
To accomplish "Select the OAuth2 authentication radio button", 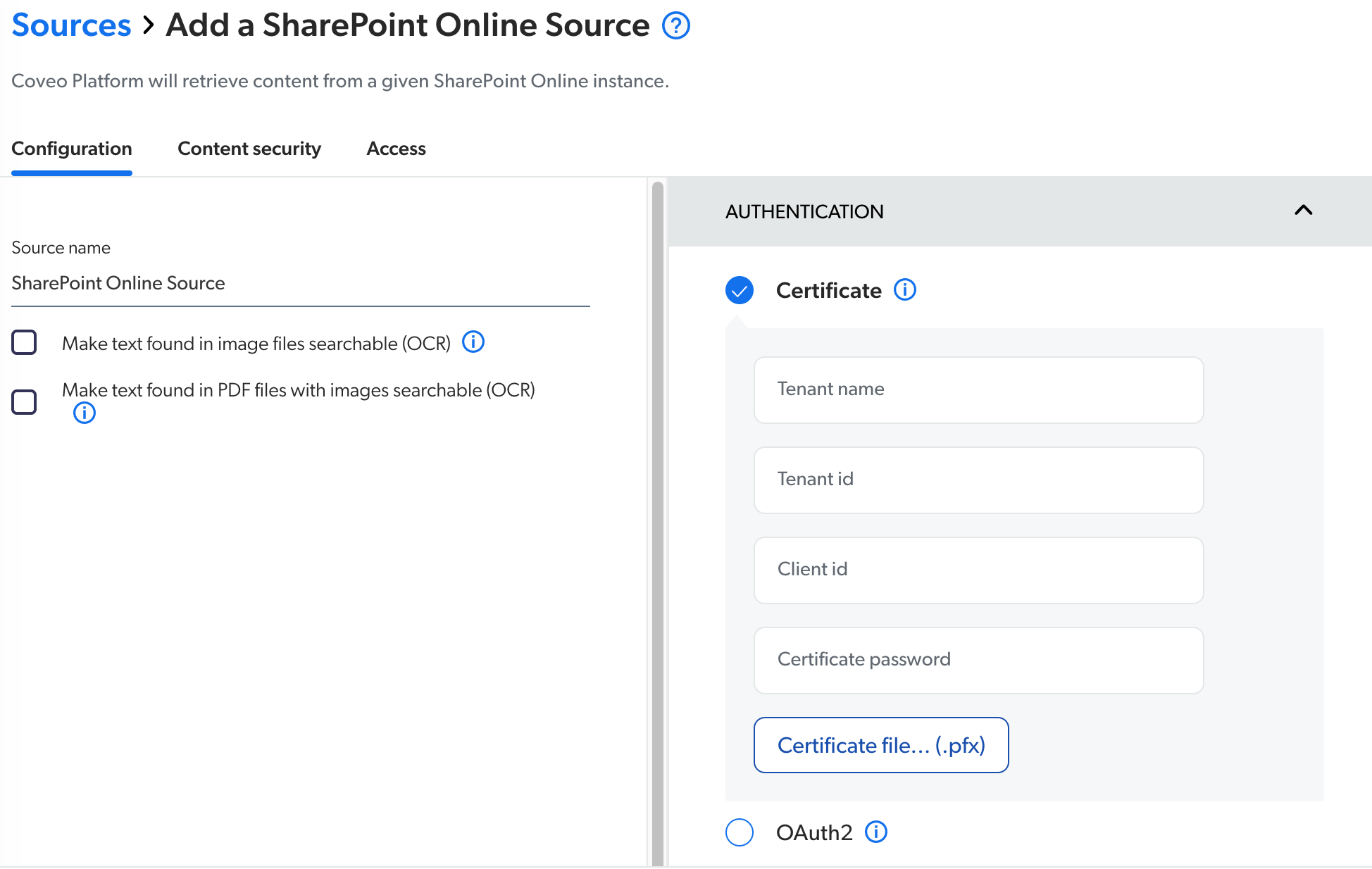I will click(x=740, y=832).
